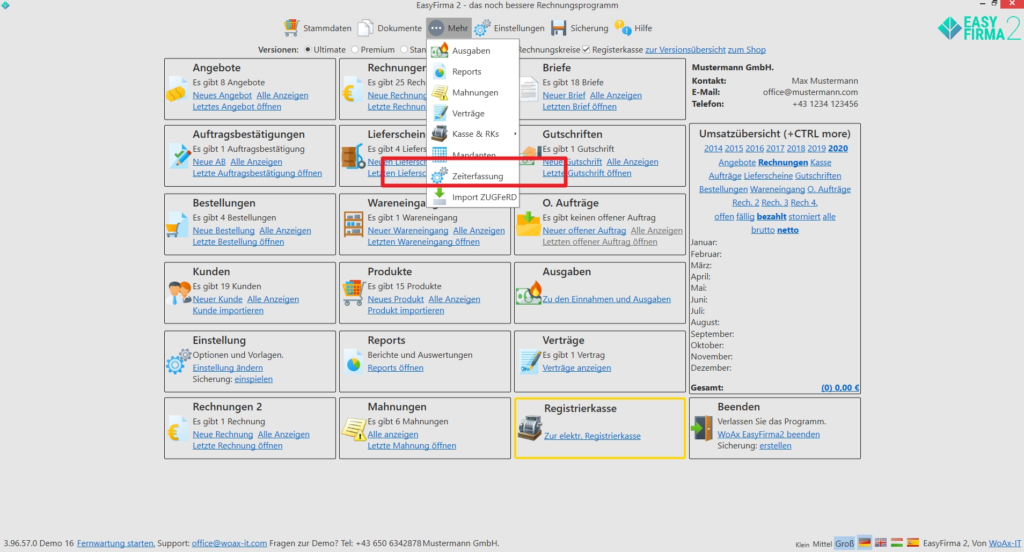
Task: Click the Registrierkasse cash register icon
Action: pos(530,428)
